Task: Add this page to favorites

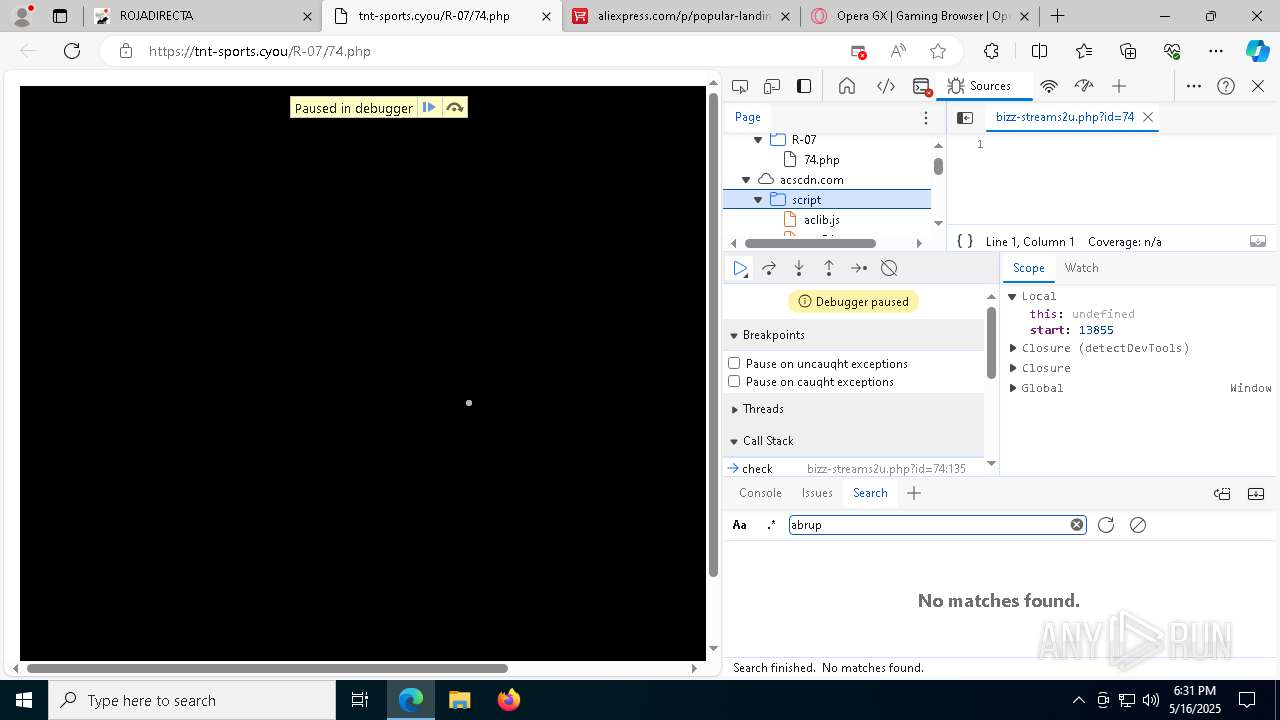Action: 937,51
